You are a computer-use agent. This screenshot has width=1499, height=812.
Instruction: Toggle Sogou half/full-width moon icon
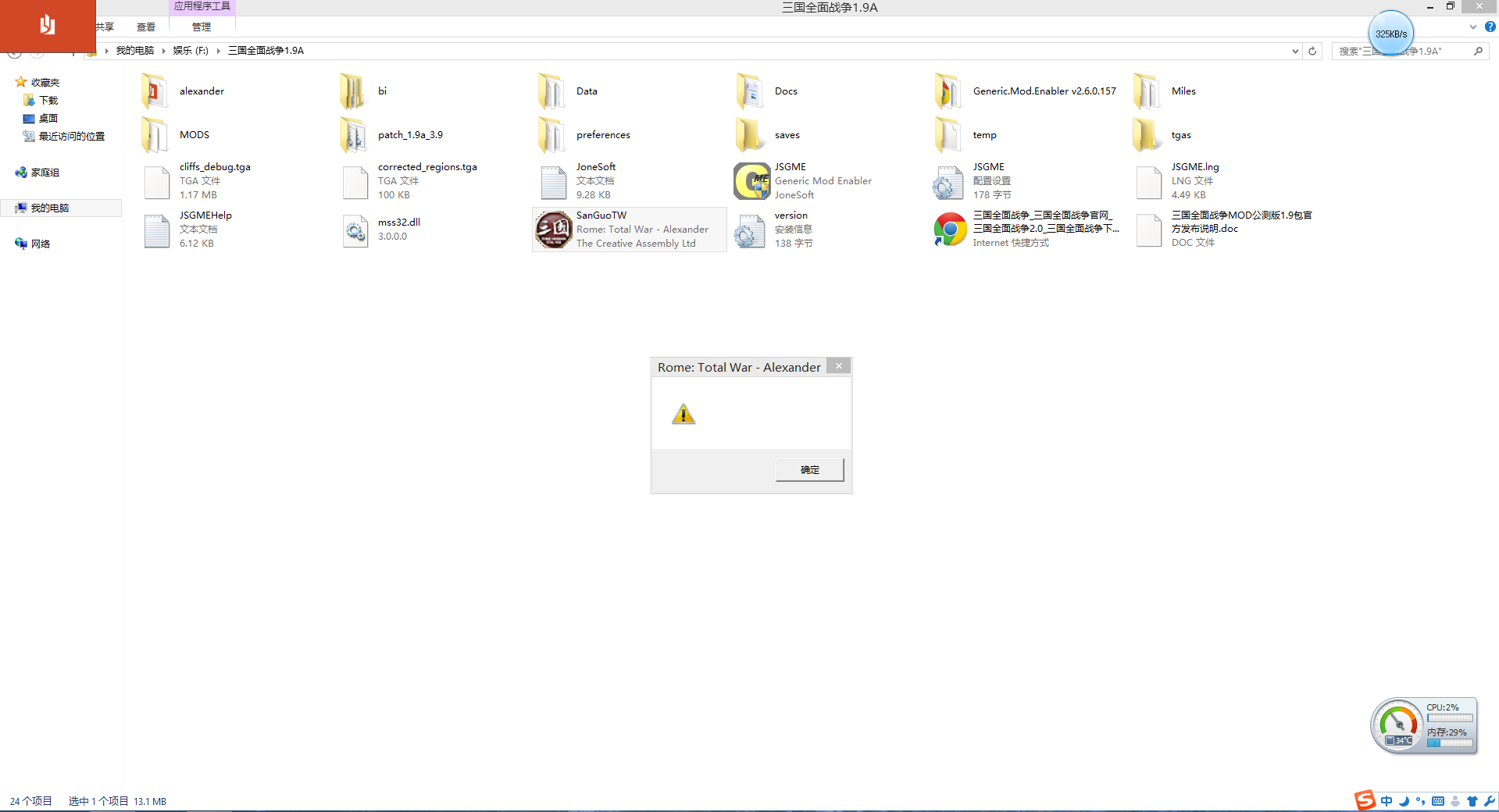click(1404, 801)
